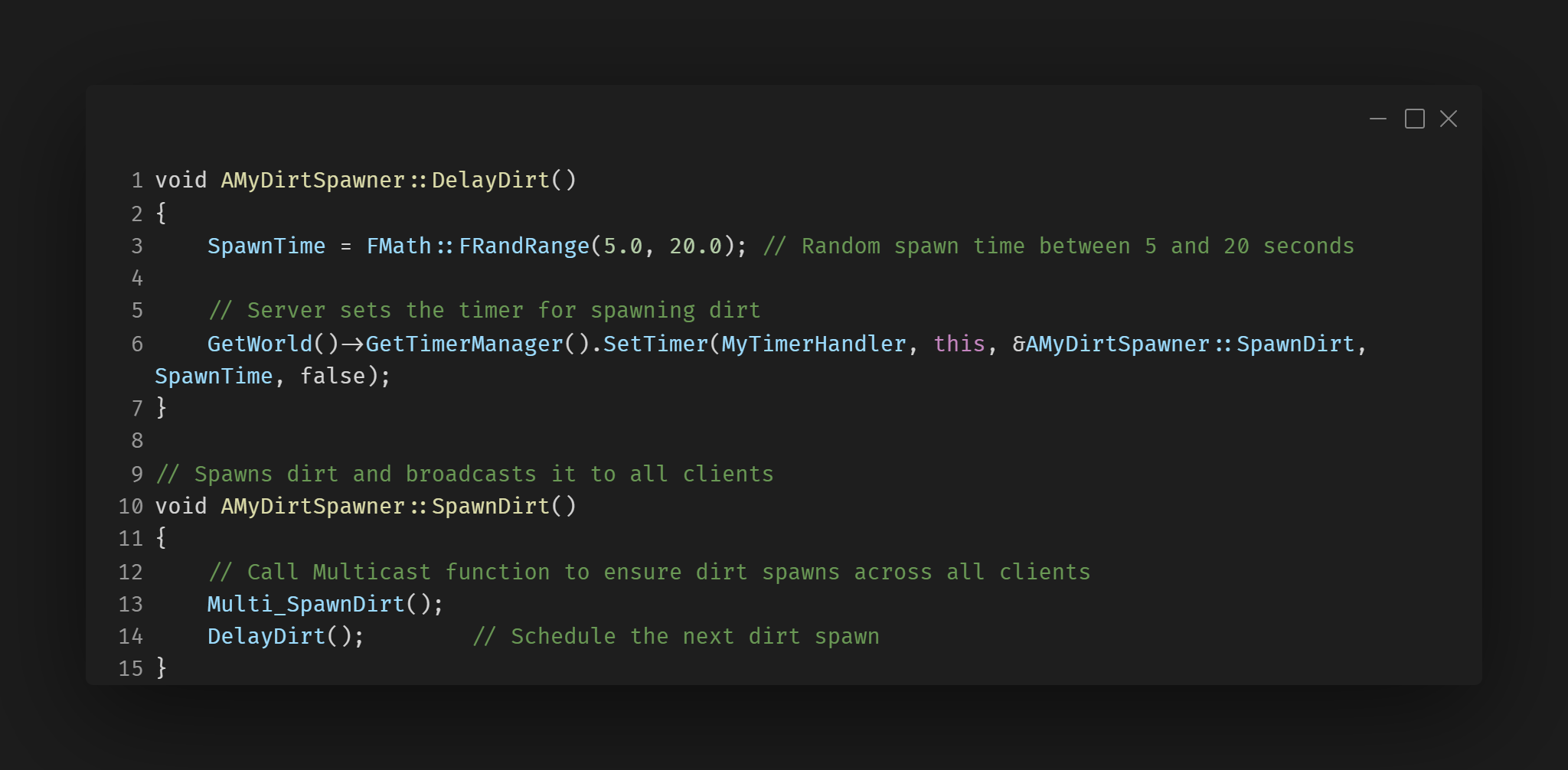Click the SetTimer method name
Viewport: 1568px width, 770px height.
click(655, 344)
